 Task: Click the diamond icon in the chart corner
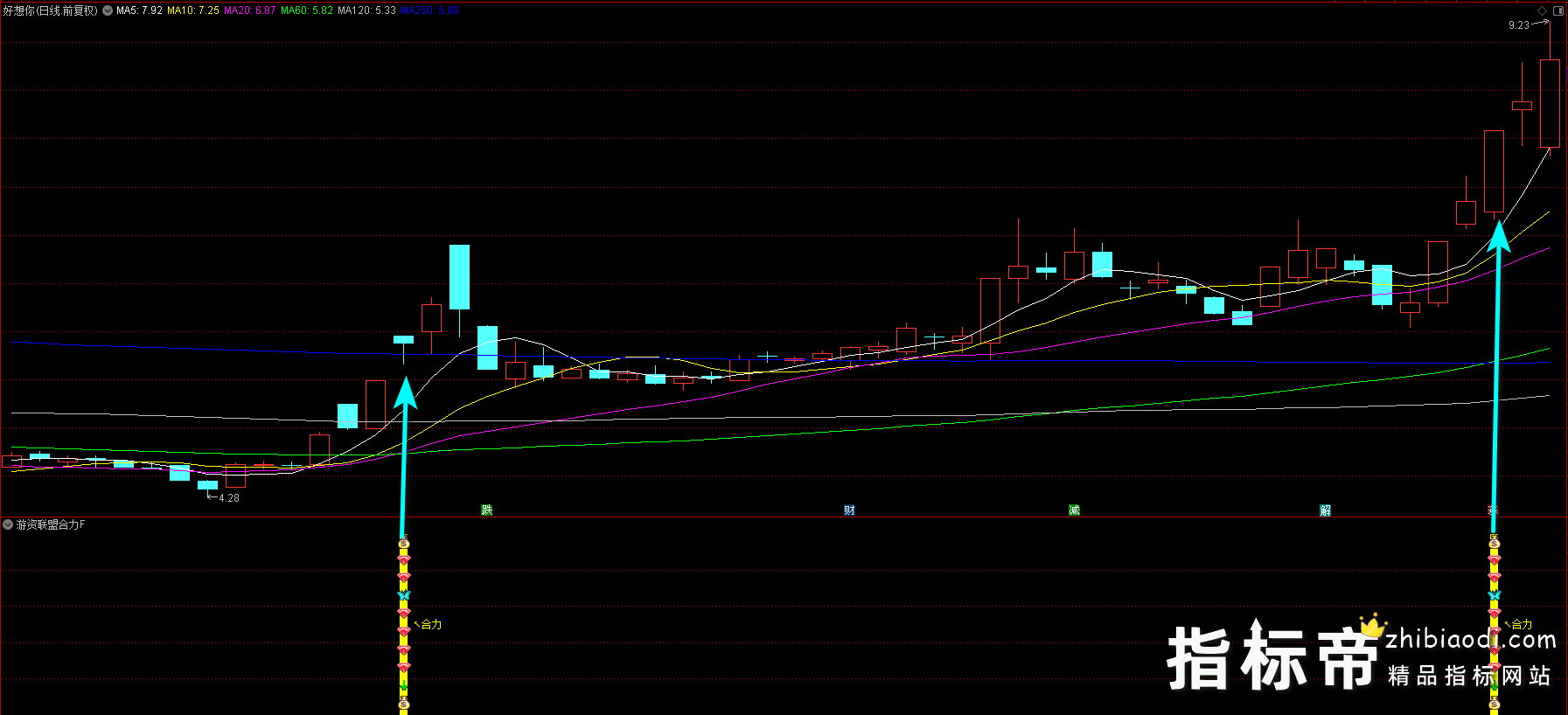coord(1543,10)
